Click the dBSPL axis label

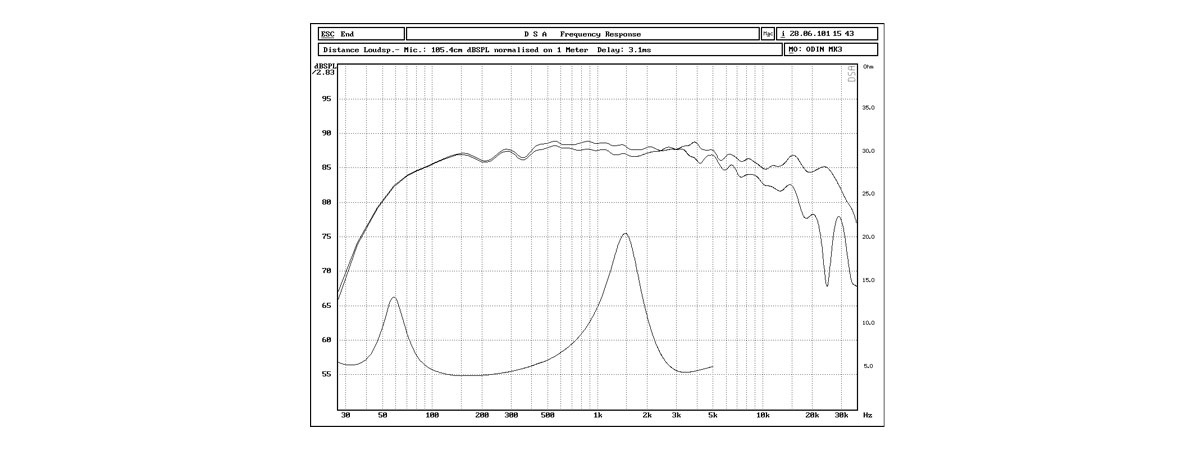325,69
